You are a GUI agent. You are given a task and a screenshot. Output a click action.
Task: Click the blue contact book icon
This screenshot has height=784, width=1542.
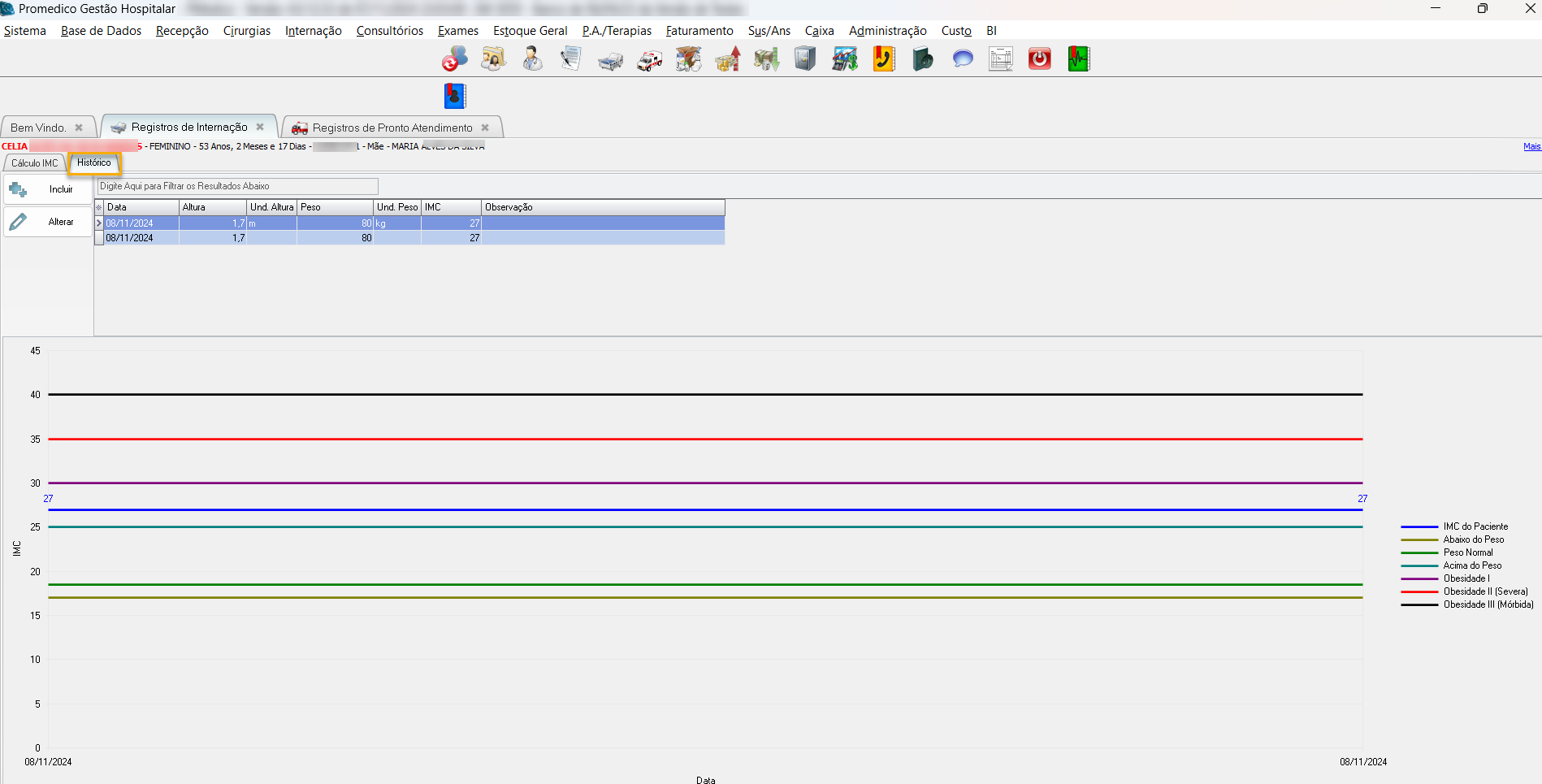[x=455, y=96]
